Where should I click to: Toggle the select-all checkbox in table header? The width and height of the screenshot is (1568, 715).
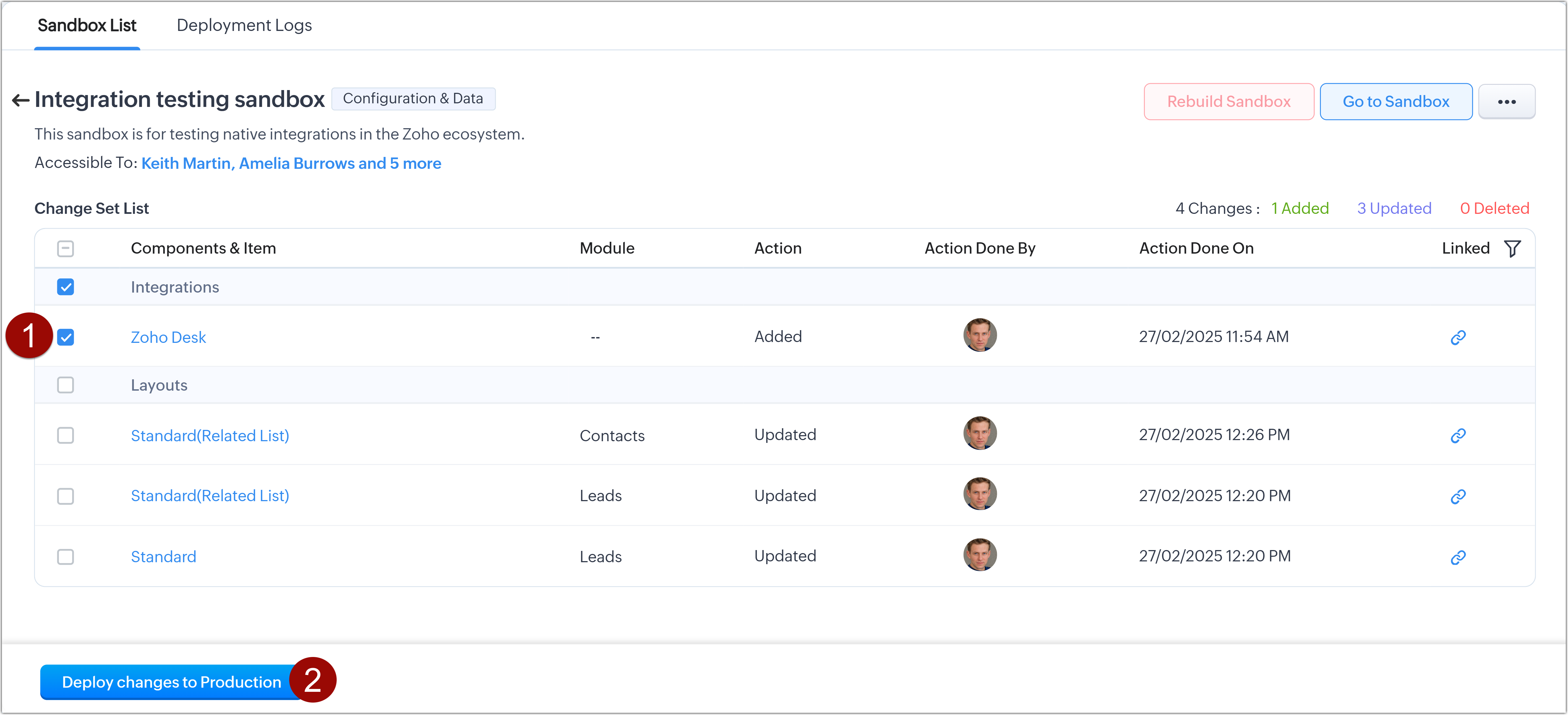tap(66, 248)
